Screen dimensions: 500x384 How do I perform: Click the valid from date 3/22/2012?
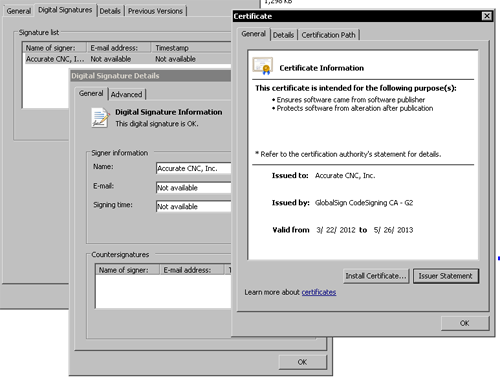[336, 230]
